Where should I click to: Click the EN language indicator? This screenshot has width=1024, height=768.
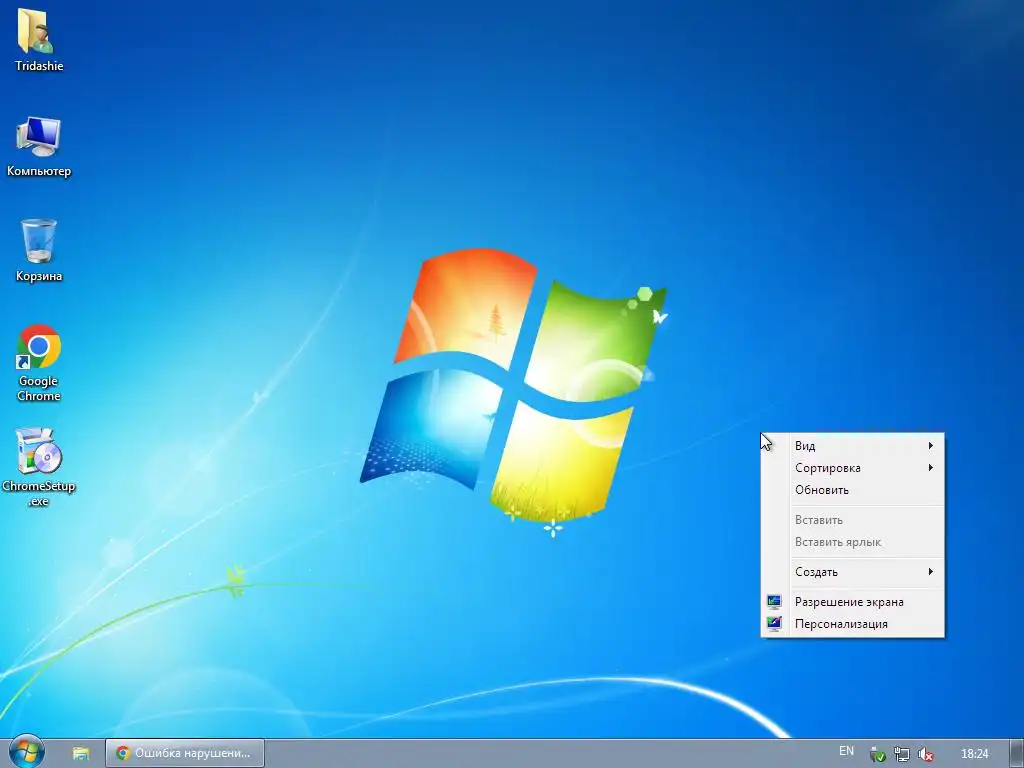(x=846, y=751)
